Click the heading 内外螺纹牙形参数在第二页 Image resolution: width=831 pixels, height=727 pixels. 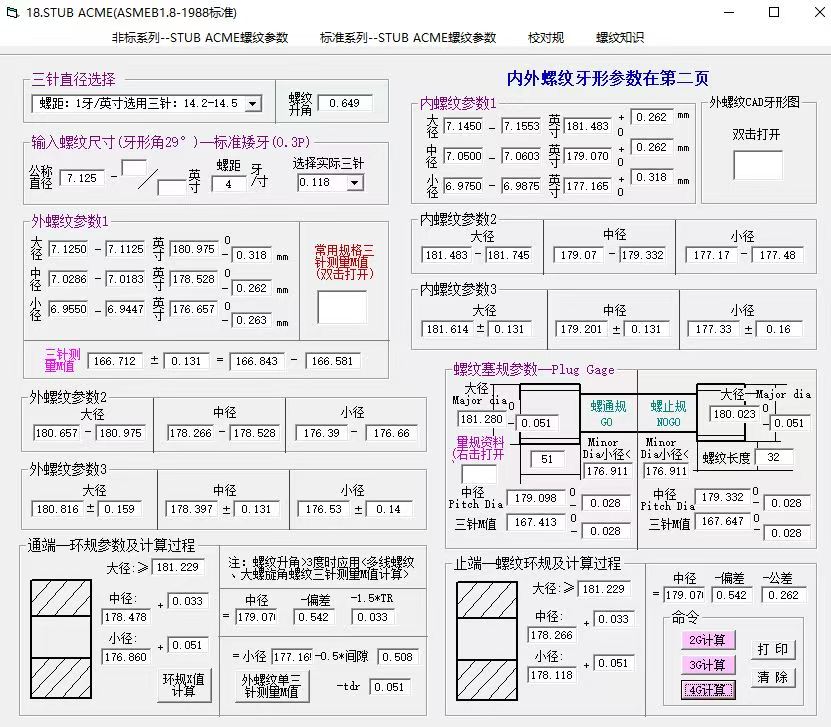[607, 78]
